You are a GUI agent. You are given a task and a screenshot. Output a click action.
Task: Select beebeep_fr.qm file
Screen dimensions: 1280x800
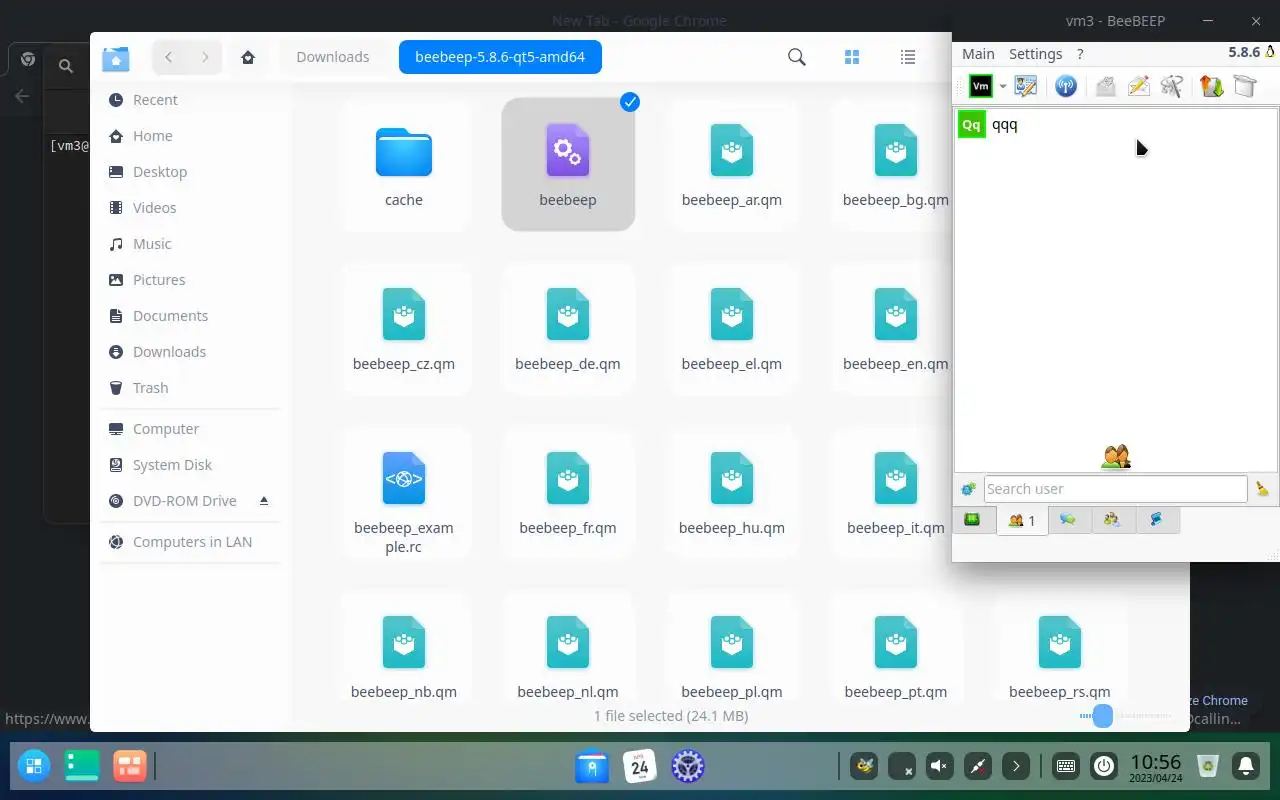[x=568, y=493]
